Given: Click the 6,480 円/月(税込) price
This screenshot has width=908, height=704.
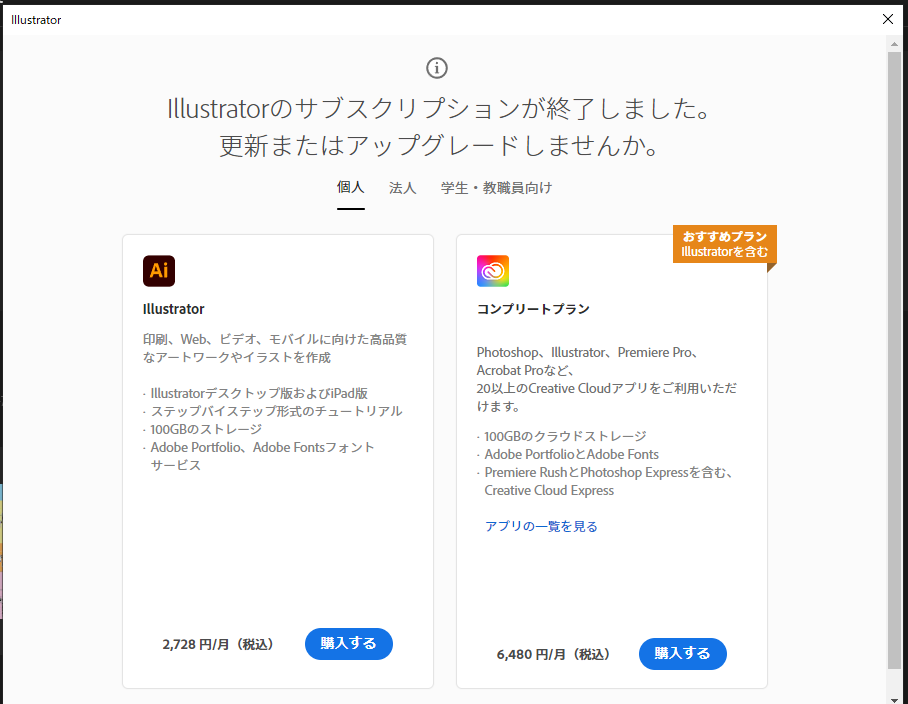Looking at the screenshot, I should (x=554, y=654).
